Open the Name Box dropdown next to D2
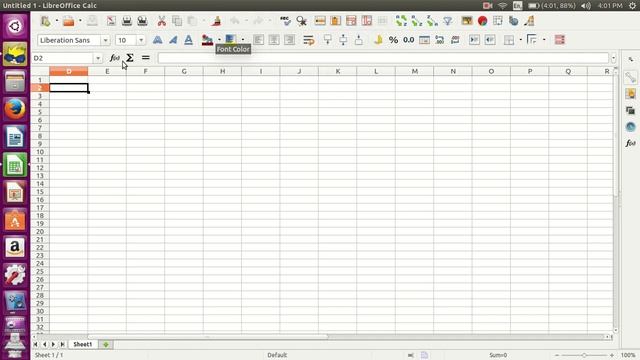Viewport: 640px width, 360px height. [x=98, y=58]
